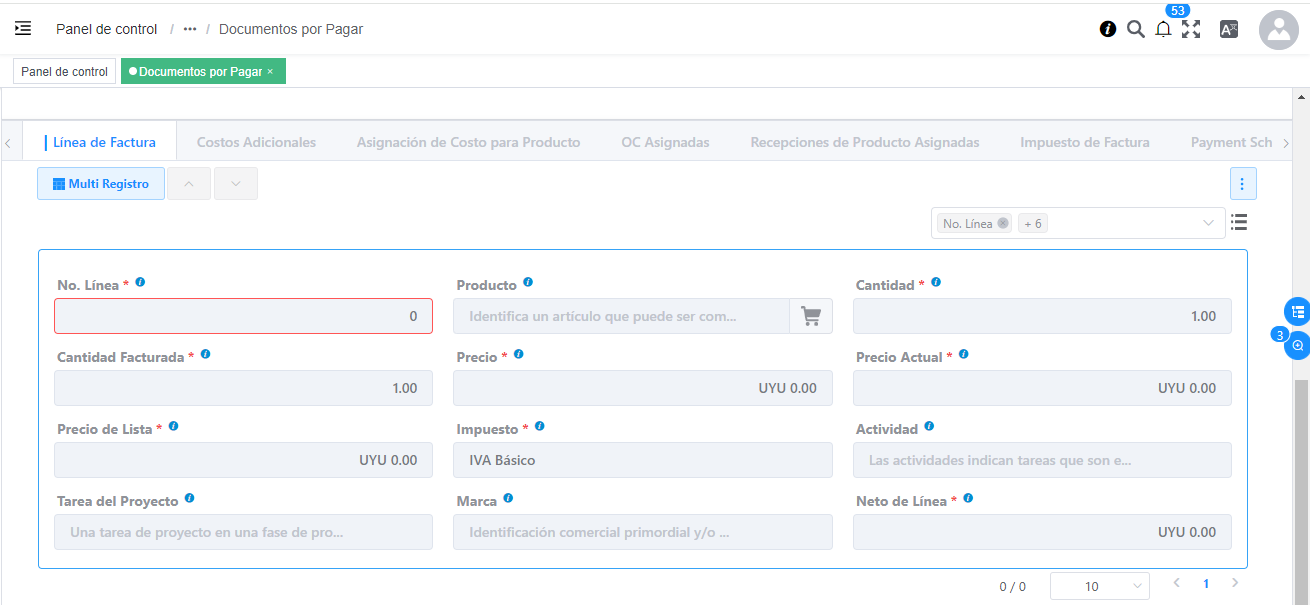1310x605 pixels.
Task: Open notifications bell icon
Action: click(1163, 29)
